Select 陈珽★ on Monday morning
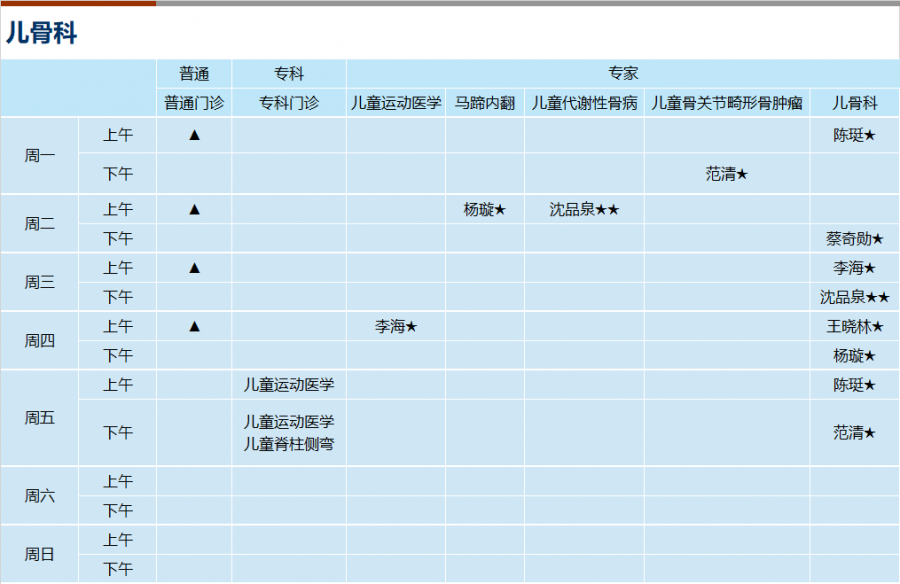Screen dimensions: 900x584 pos(854,135)
